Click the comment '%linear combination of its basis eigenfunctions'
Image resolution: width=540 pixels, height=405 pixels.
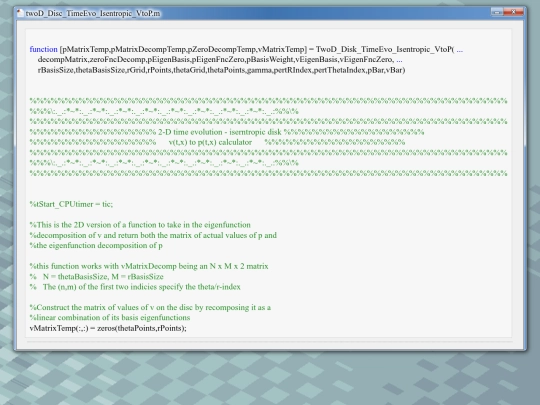pyautogui.click(x=110, y=318)
